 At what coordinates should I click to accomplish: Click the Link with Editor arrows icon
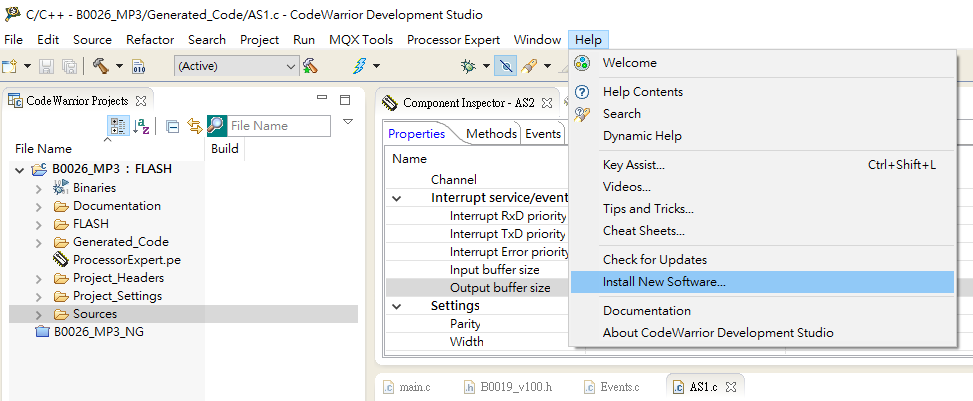(194, 126)
